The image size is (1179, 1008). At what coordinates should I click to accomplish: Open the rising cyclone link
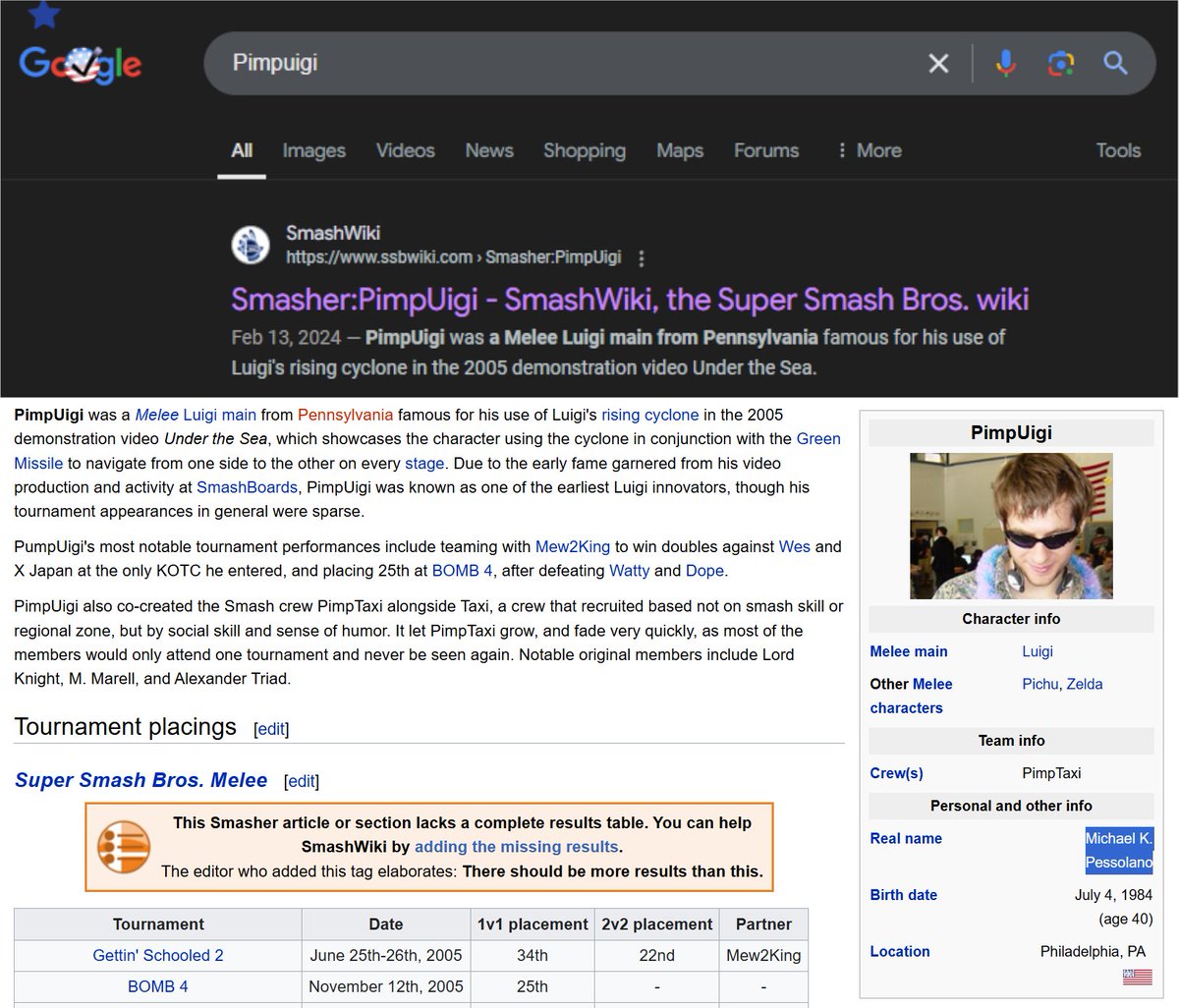(650, 415)
